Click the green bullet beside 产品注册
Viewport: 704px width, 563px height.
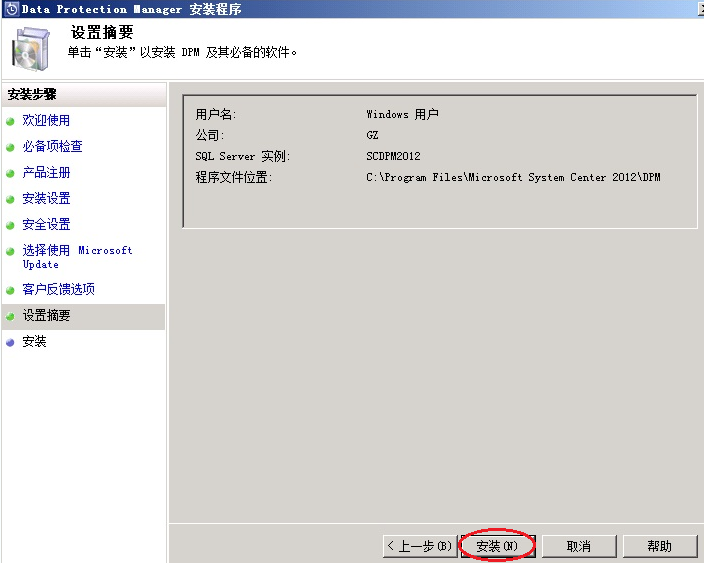(10, 173)
